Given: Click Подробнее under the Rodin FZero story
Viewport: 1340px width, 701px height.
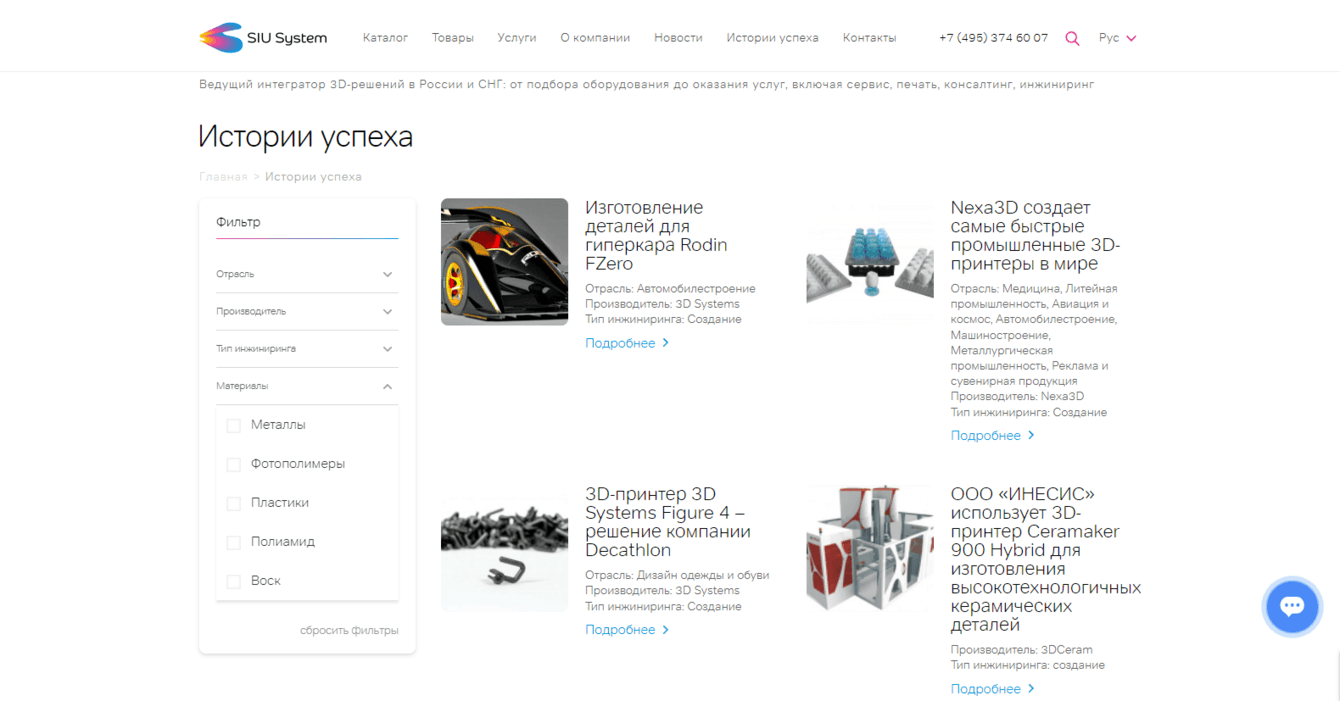Looking at the screenshot, I should tap(627, 343).
